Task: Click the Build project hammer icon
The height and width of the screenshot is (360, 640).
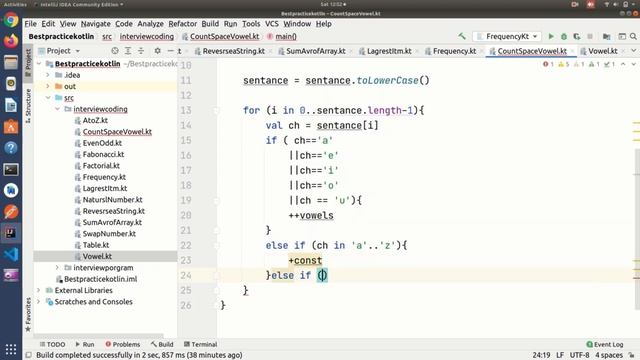Action: pos(462,36)
